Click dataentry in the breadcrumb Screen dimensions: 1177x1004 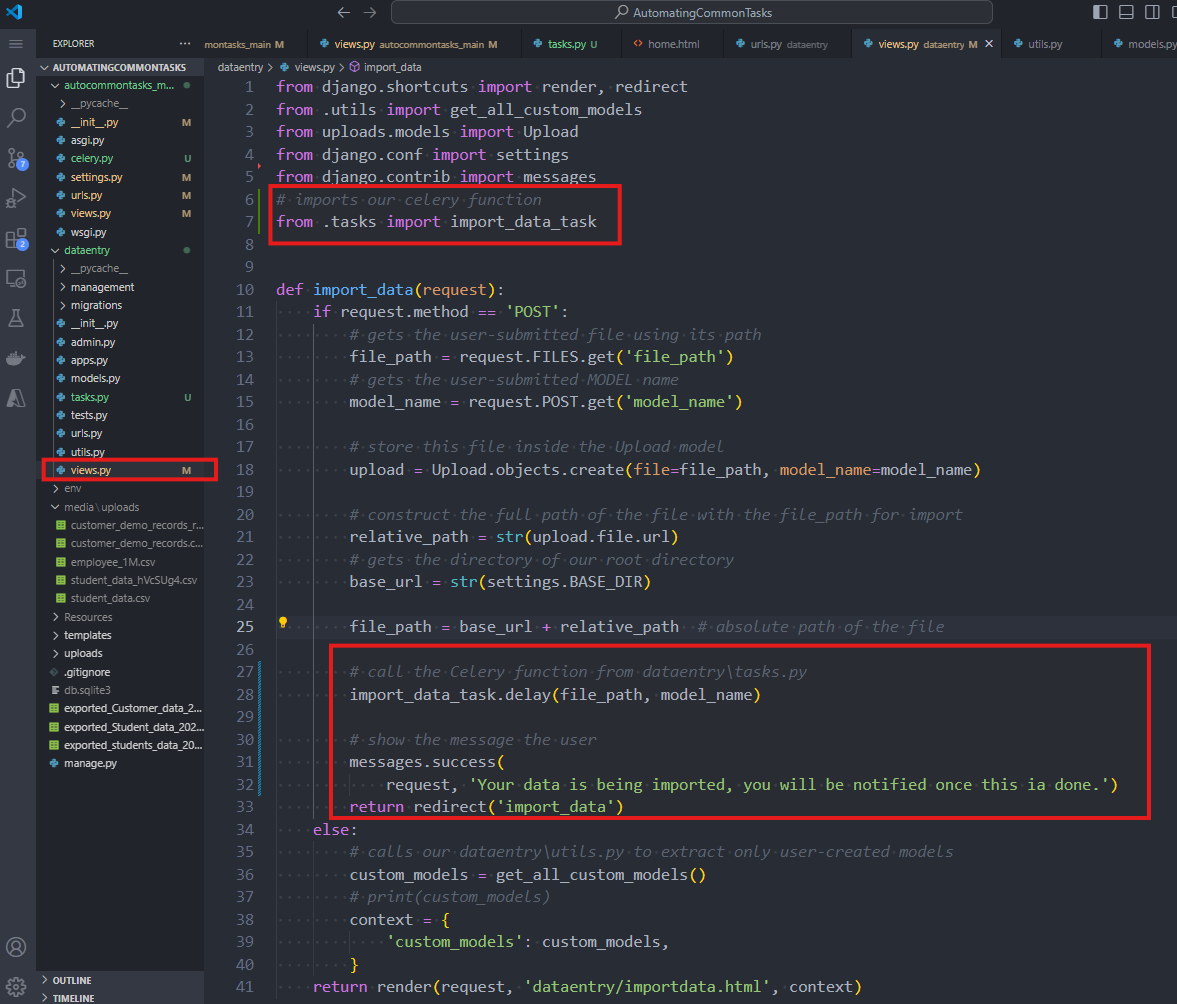point(240,67)
